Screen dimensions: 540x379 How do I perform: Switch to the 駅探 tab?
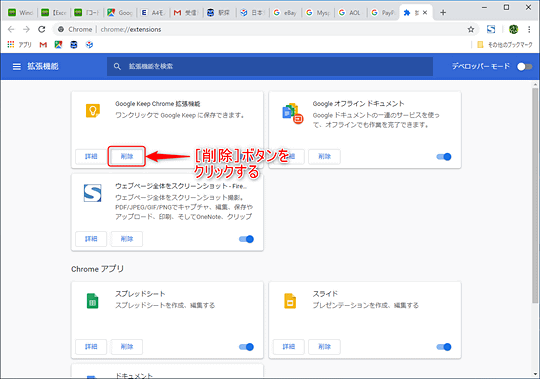(x=219, y=13)
